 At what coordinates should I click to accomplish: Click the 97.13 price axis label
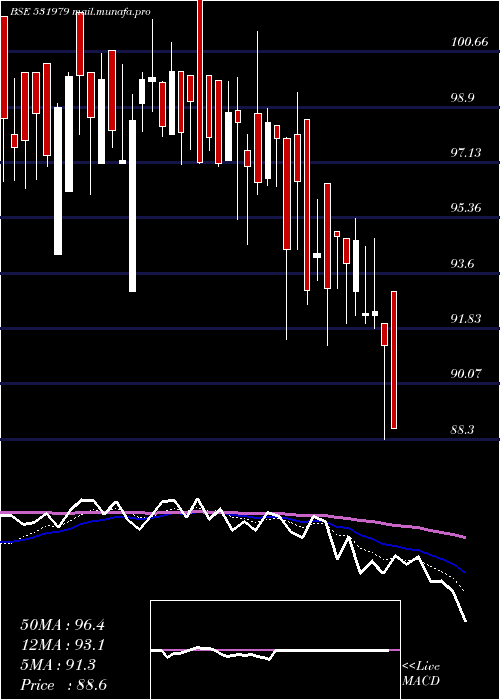(x=466, y=153)
